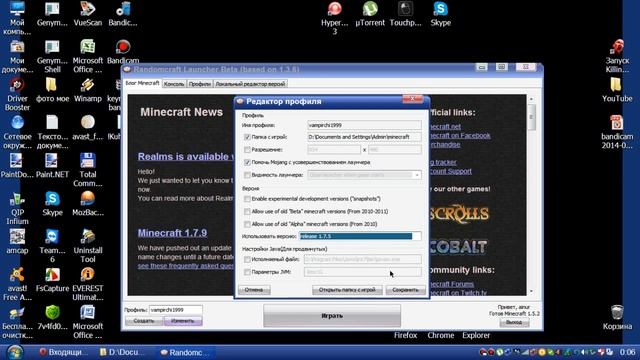Open Minecraft on Facebook link
The width and height of the screenshot is (640, 360).
pos(460,136)
